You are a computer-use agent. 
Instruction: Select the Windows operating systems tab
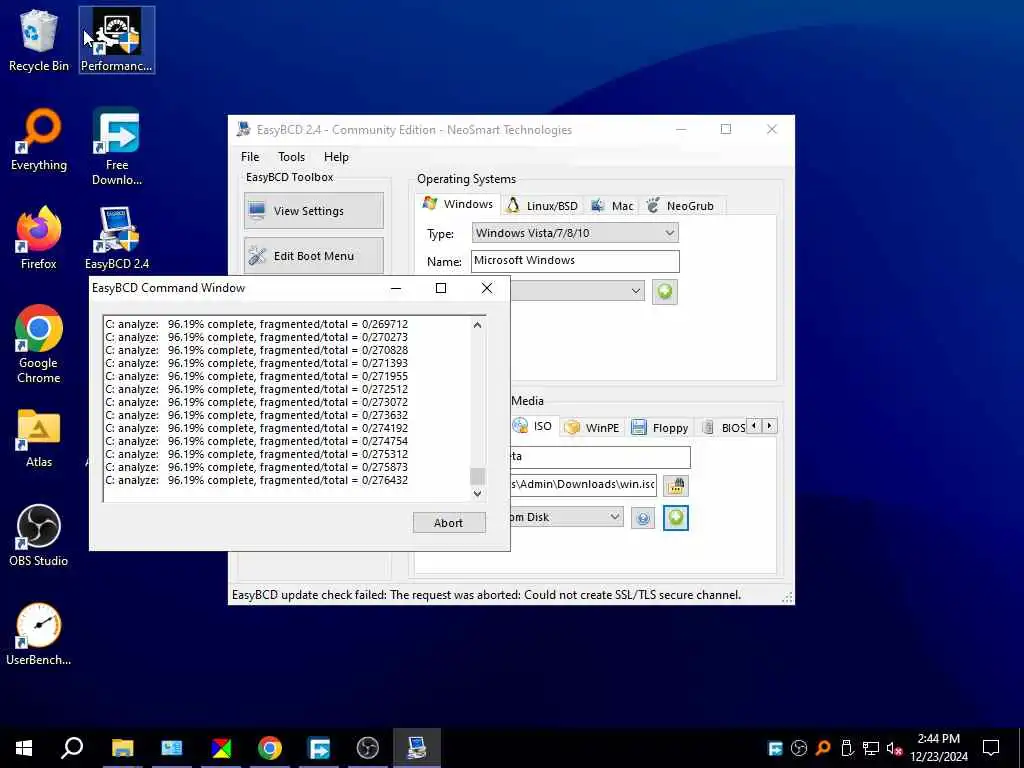tap(458, 204)
